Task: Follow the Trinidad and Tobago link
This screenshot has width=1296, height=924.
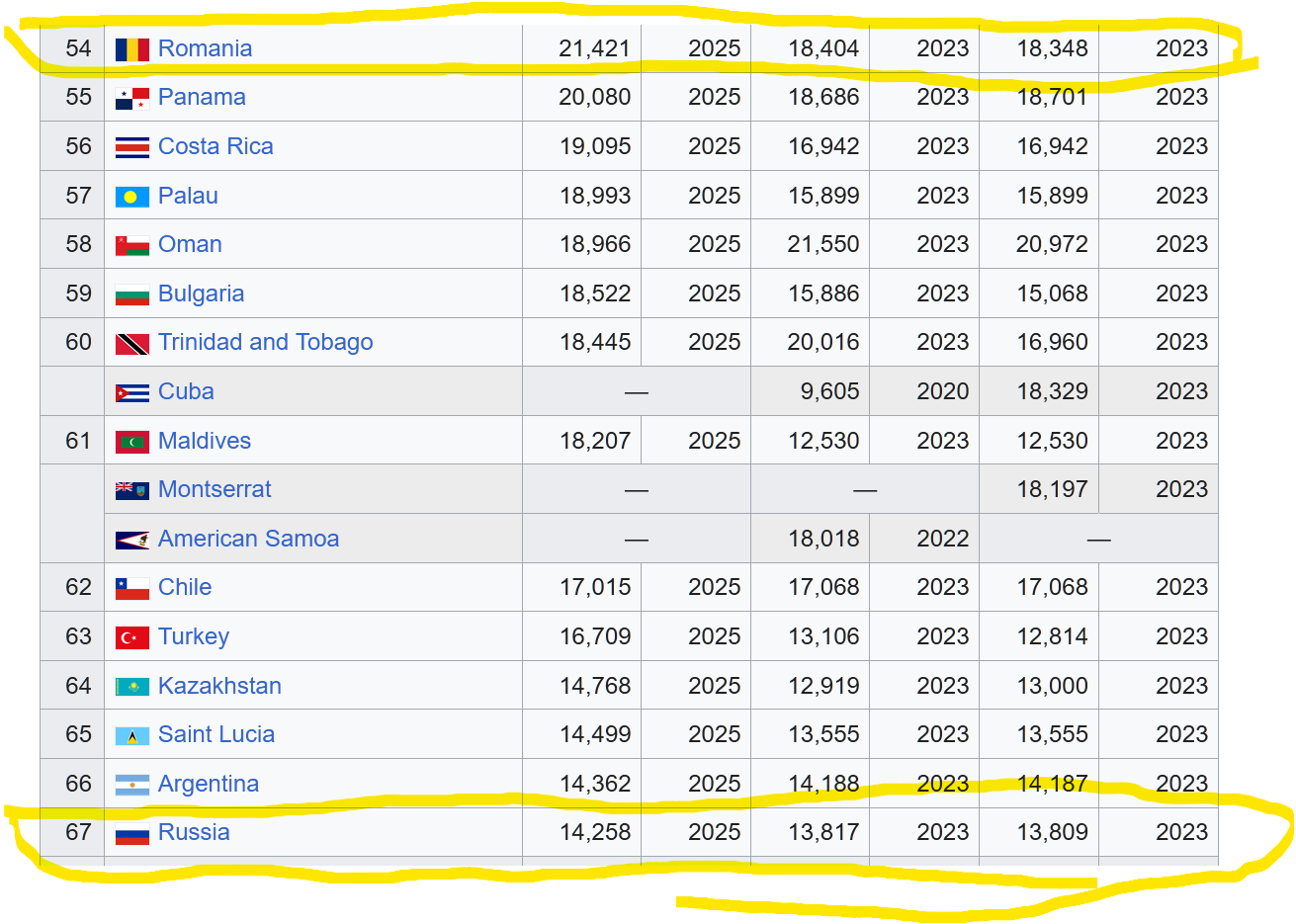Action: click(x=265, y=342)
